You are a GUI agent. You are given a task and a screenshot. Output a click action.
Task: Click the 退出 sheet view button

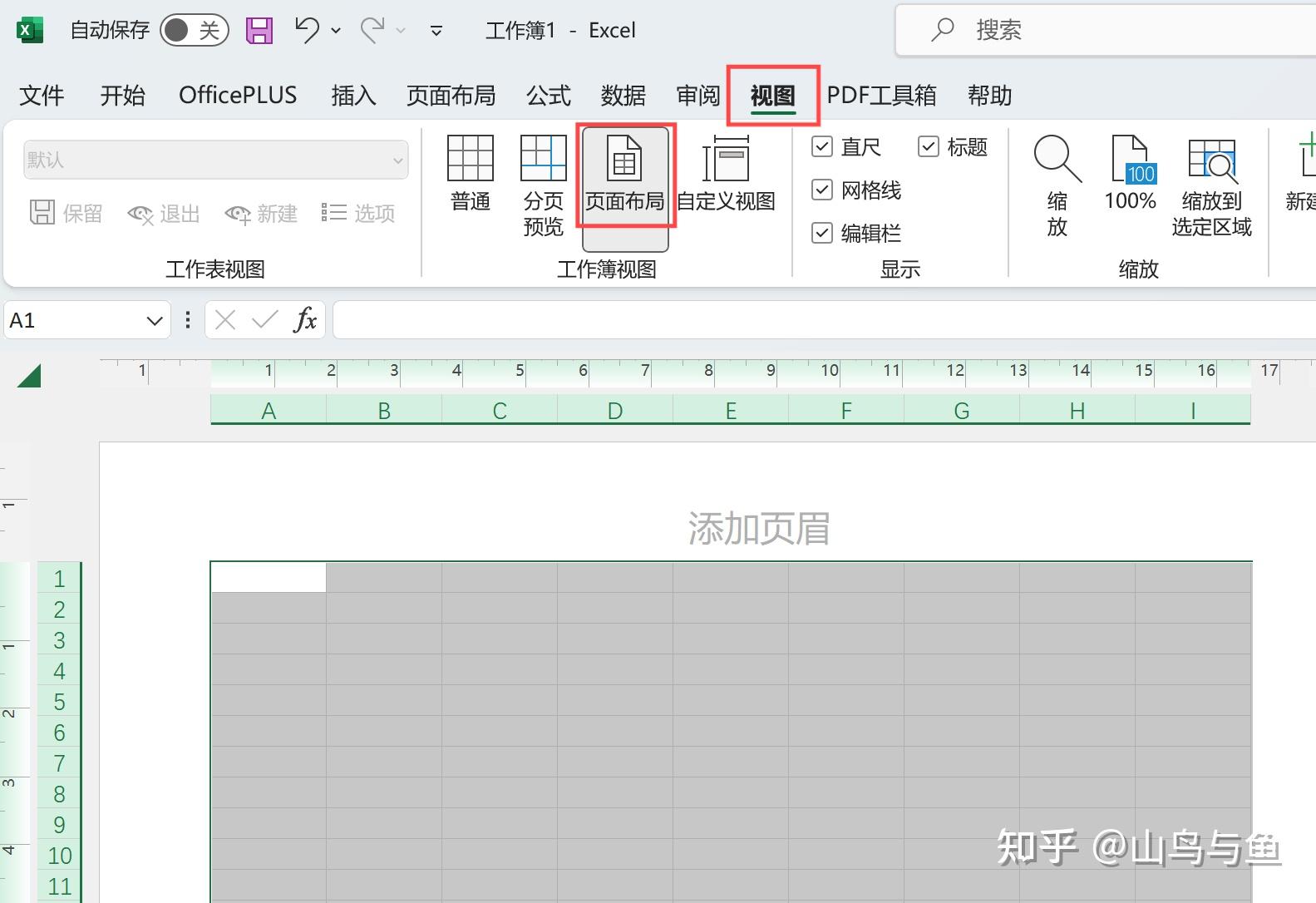click(164, 214)
